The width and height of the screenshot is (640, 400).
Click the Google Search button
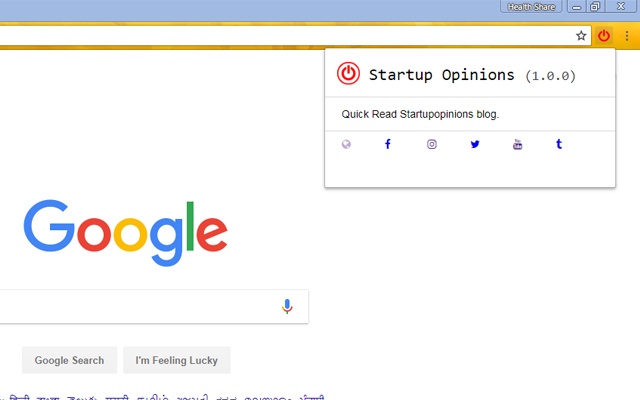pyautogui.click(x=69, y=360)
